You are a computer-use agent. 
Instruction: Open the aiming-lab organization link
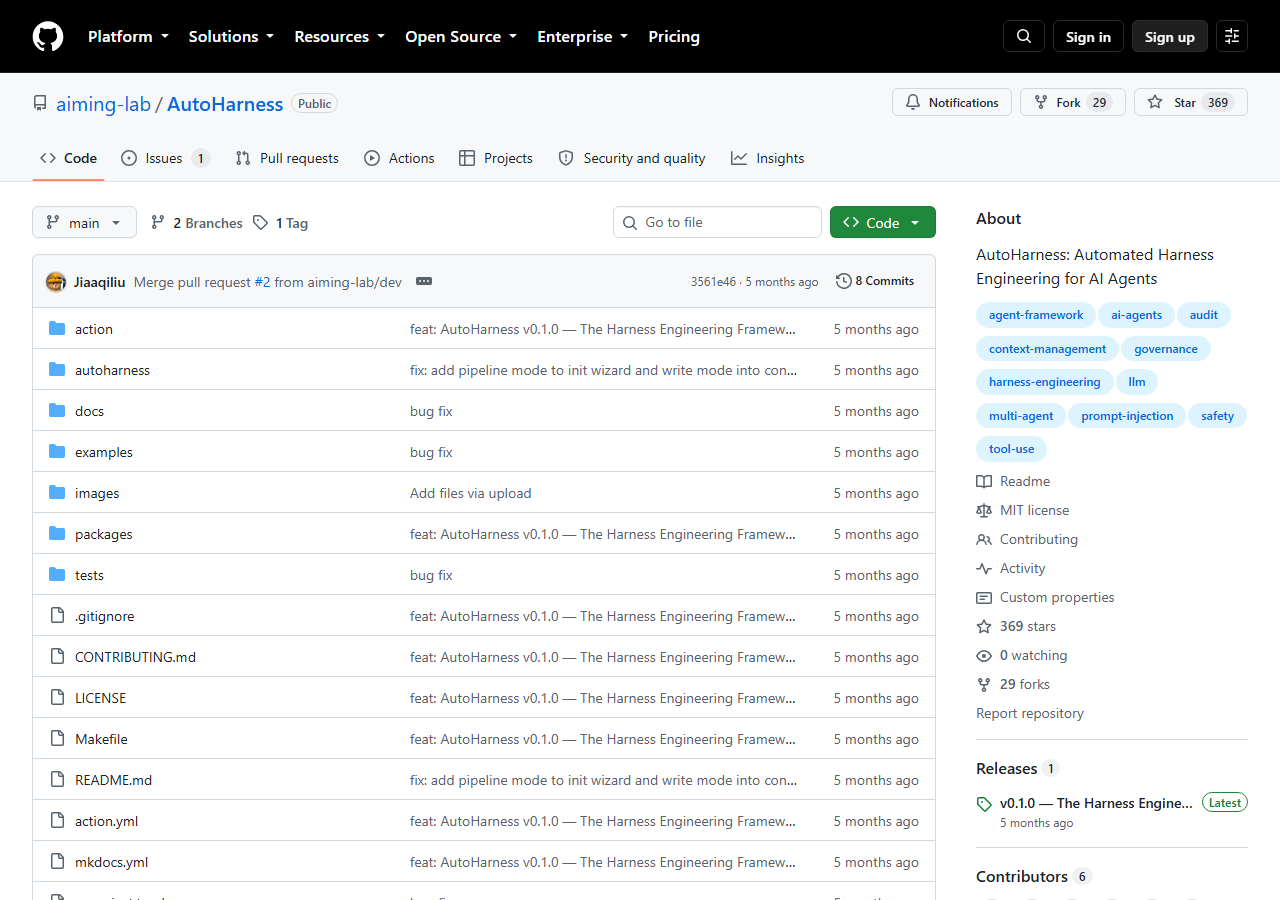(x=103, y=104)
